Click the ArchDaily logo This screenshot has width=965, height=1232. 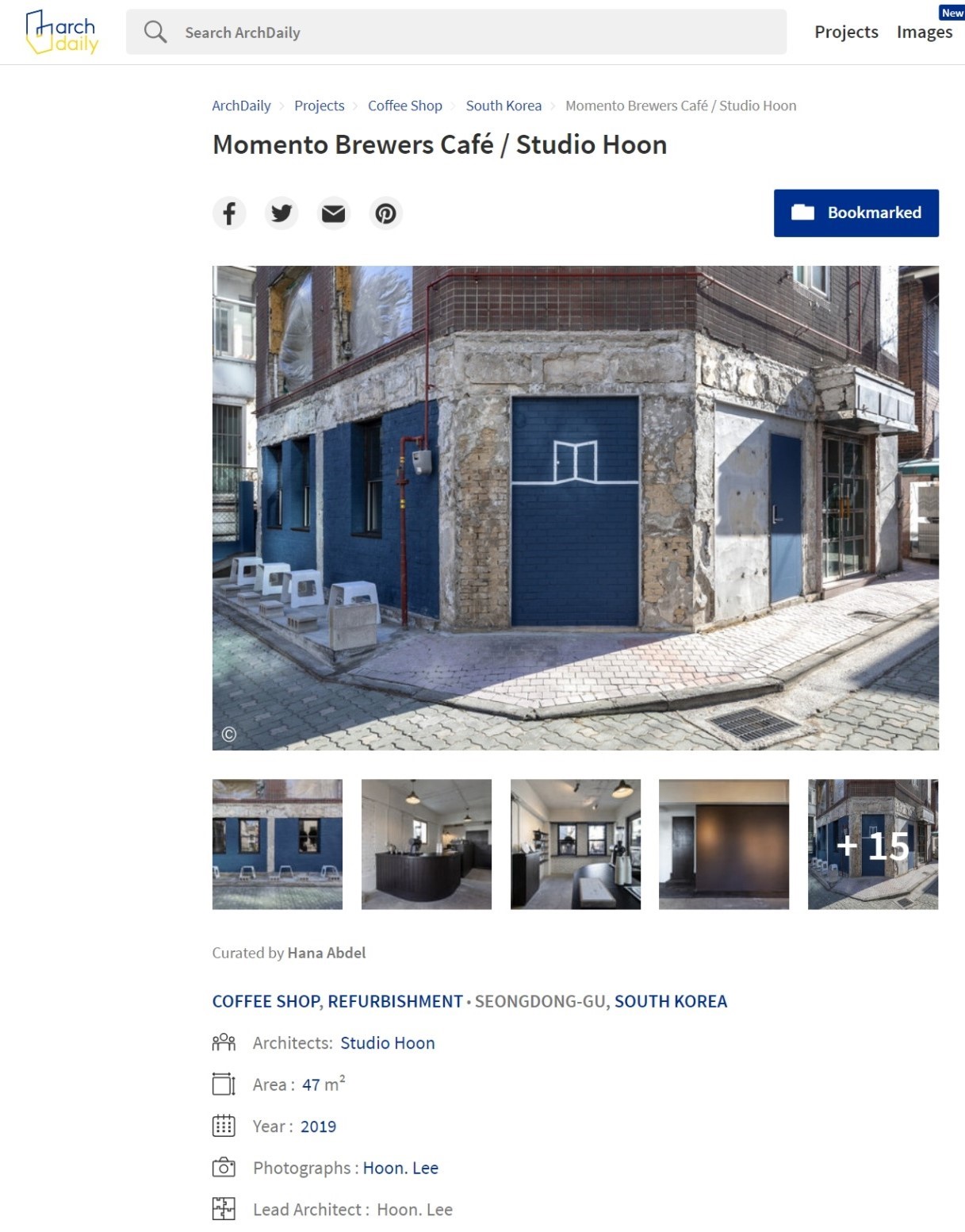click(x=62, y=32)
